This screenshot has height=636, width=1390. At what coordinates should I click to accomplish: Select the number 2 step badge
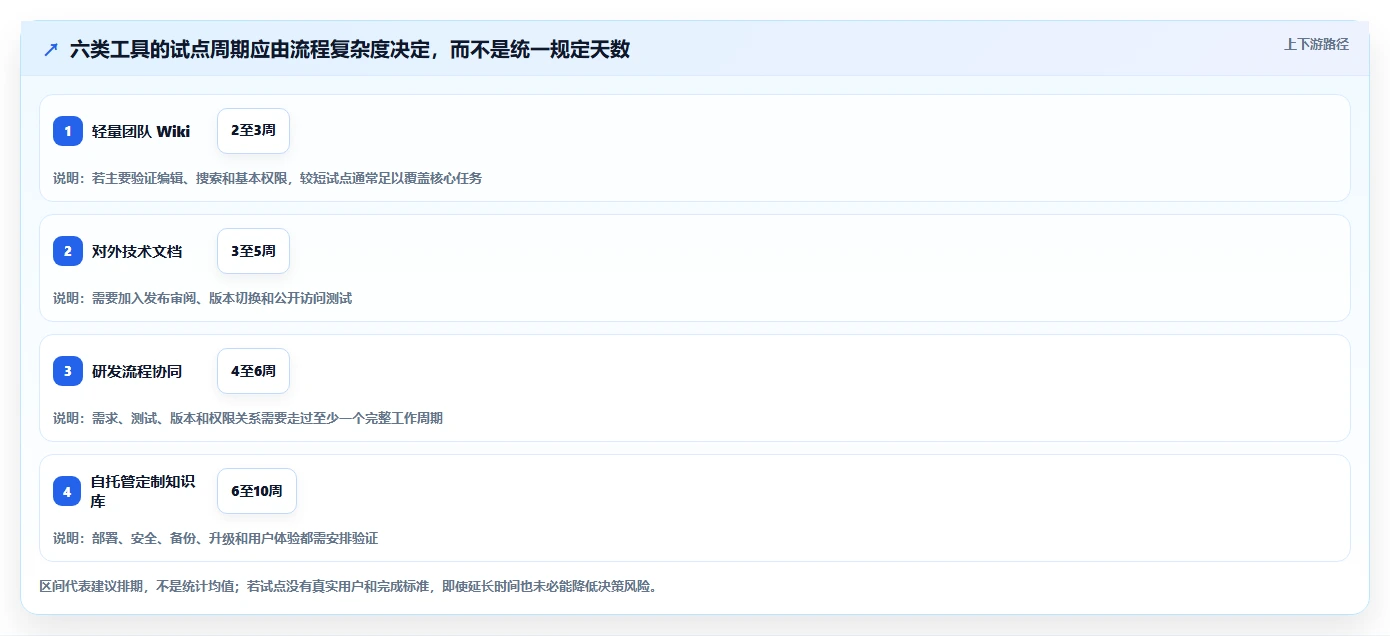click(x=68, y=251)
